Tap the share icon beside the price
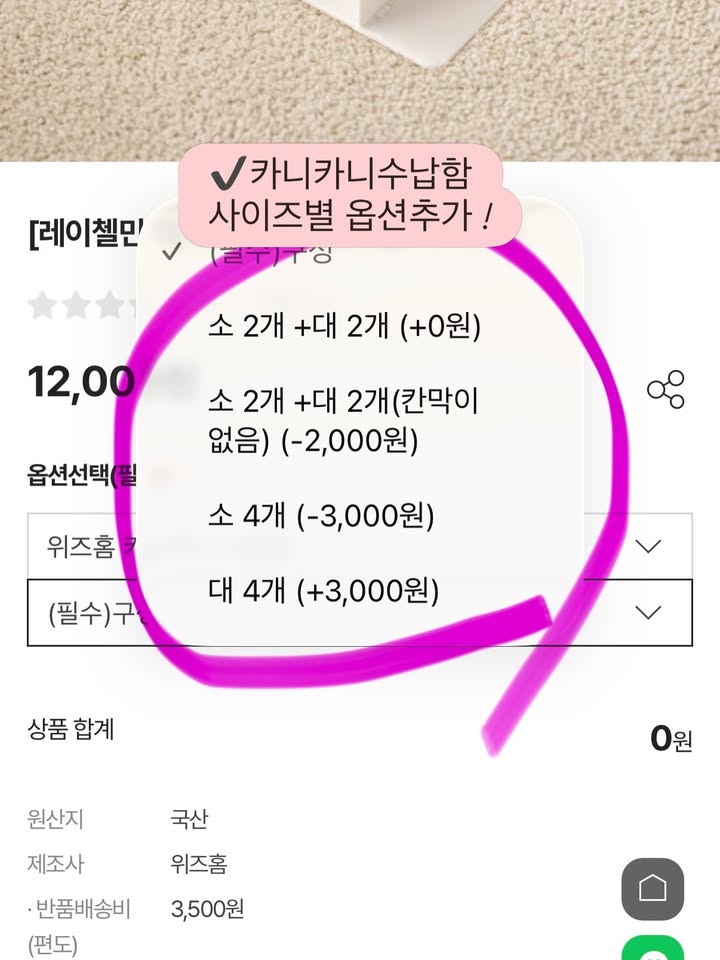720x960 pixels. coord(665,389)
